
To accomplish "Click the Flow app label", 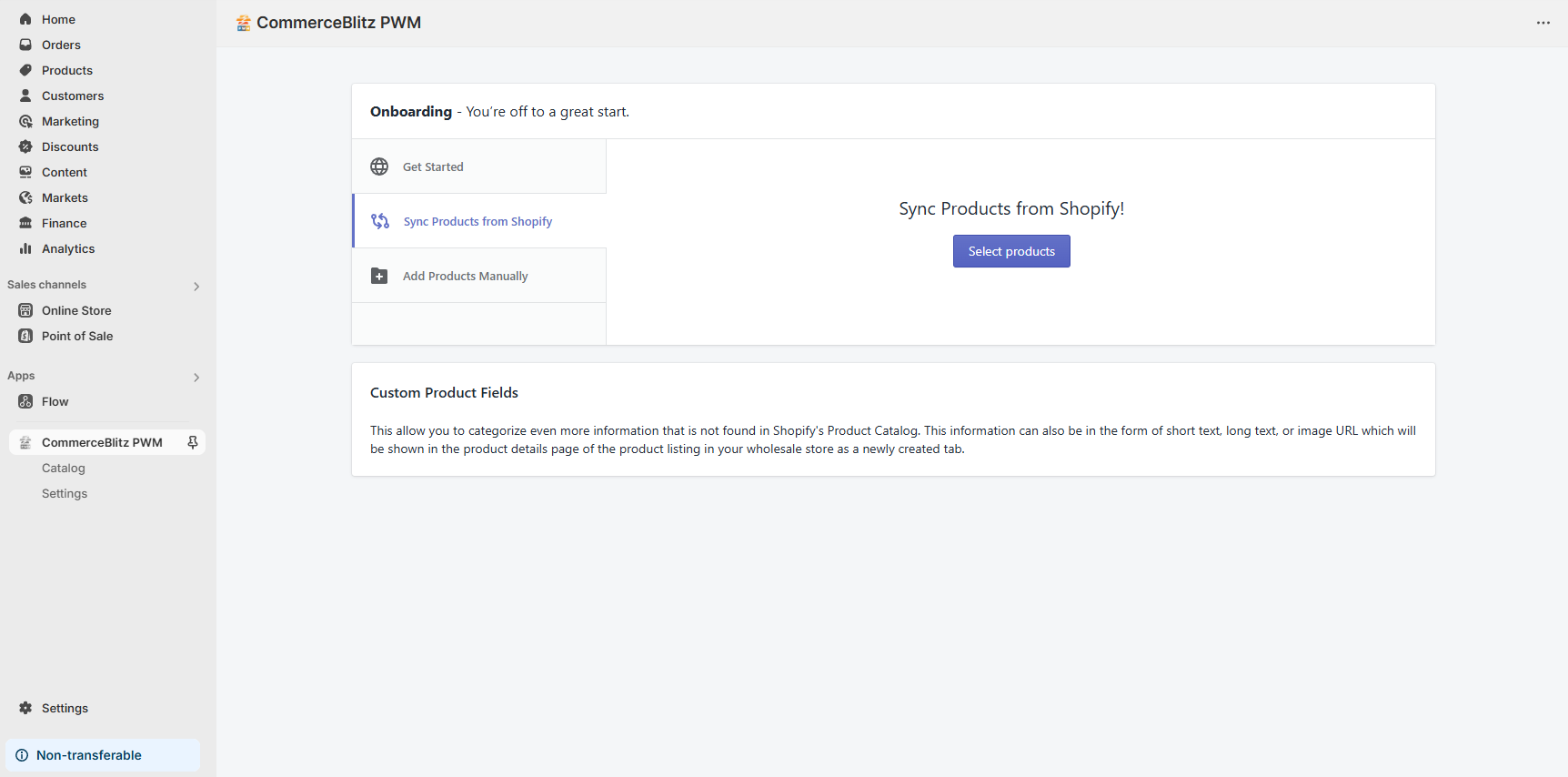I will click(x=55, y=401).
